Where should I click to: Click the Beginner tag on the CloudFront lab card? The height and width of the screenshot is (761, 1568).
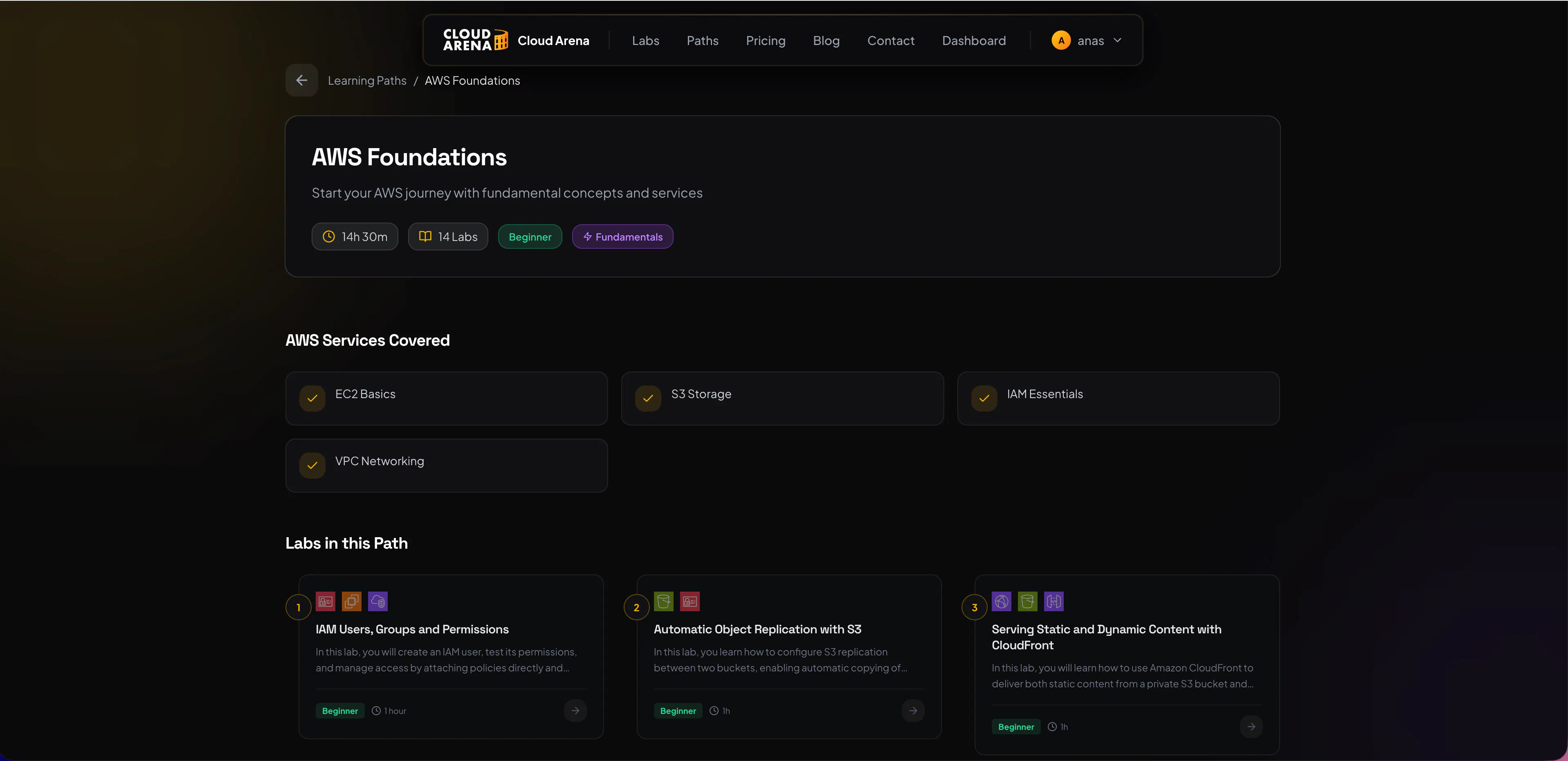[1016, 727]
